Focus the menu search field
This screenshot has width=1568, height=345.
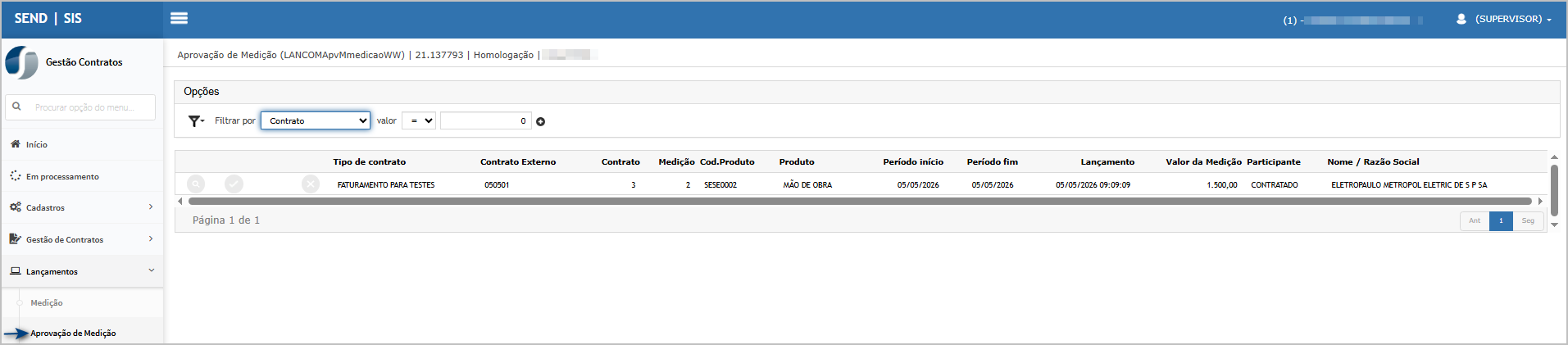[80, 107]
